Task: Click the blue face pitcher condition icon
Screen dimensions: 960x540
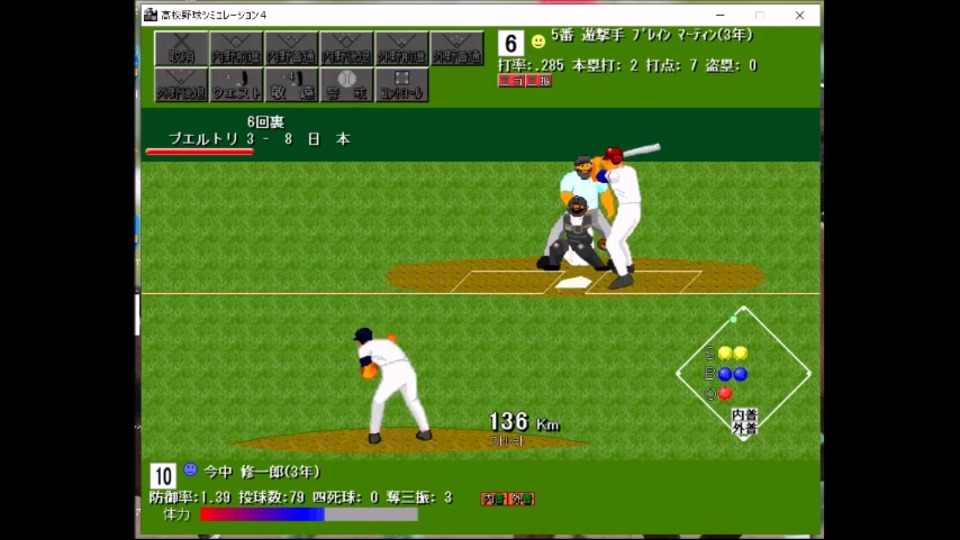Action: (190, 470)
